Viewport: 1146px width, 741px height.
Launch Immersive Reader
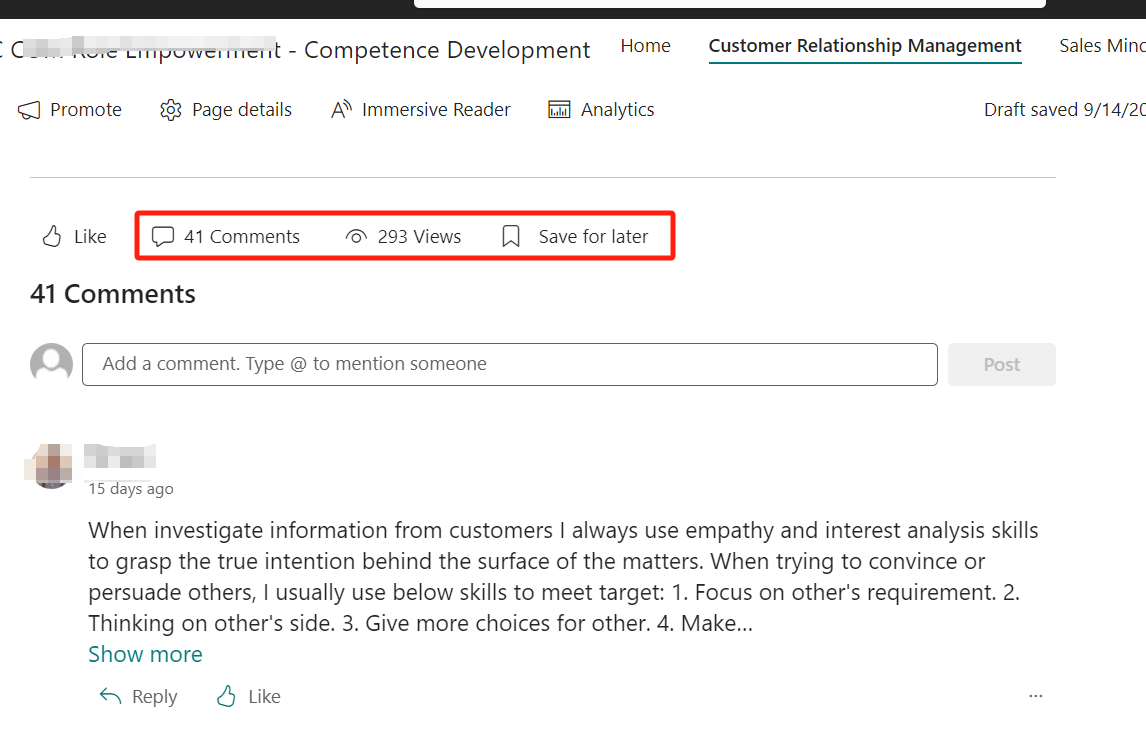pos(340,109)
